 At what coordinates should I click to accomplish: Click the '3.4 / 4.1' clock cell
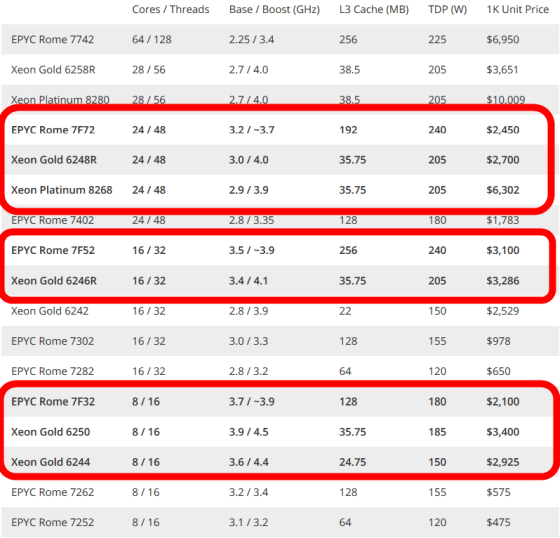(249, 280)
